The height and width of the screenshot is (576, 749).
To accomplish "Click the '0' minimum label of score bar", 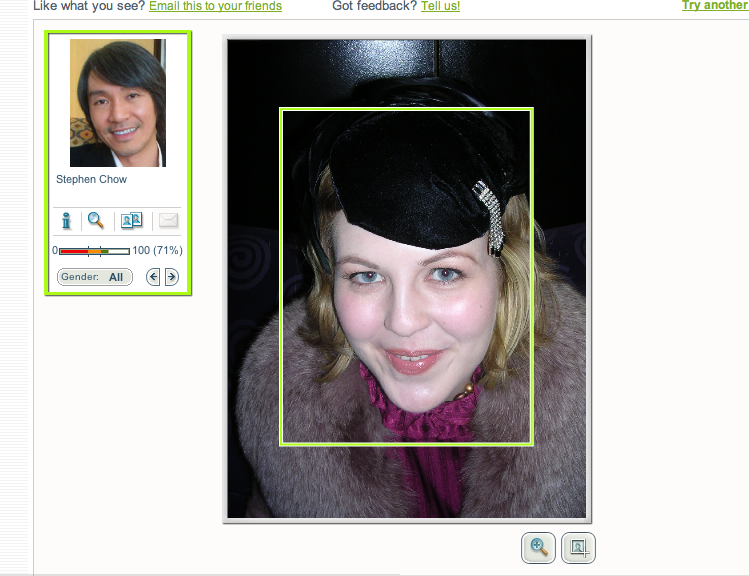I will tap(55, 251).
